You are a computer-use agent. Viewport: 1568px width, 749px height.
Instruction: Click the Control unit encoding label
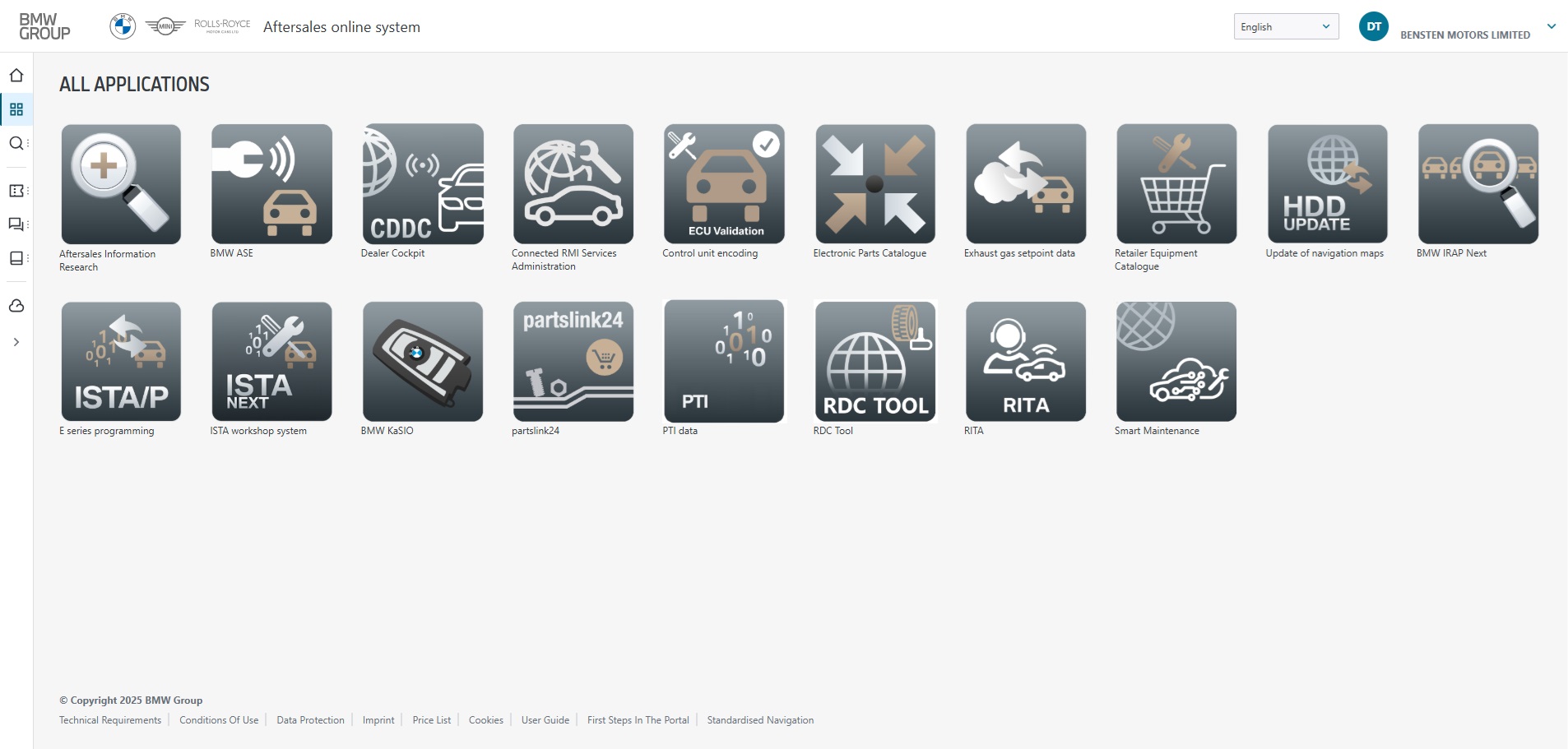tap(710, 253)
